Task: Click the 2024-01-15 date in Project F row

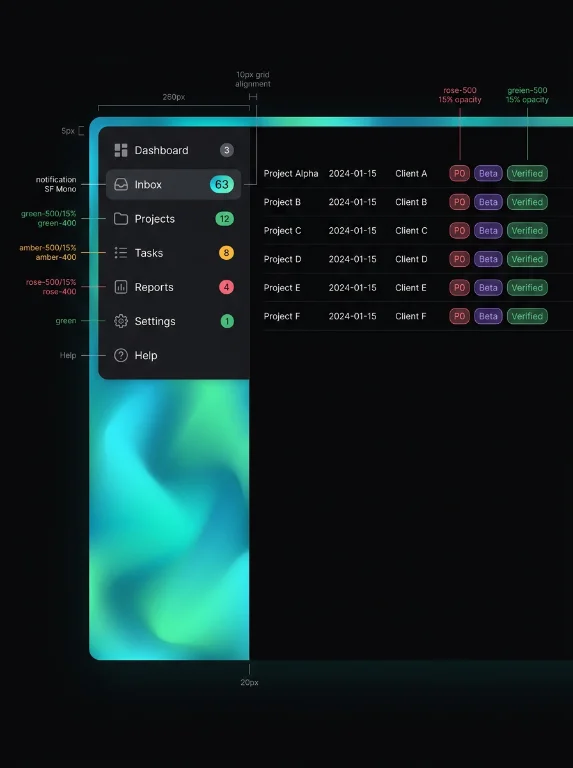Action: pyautogui.click(x=353, y=316)
